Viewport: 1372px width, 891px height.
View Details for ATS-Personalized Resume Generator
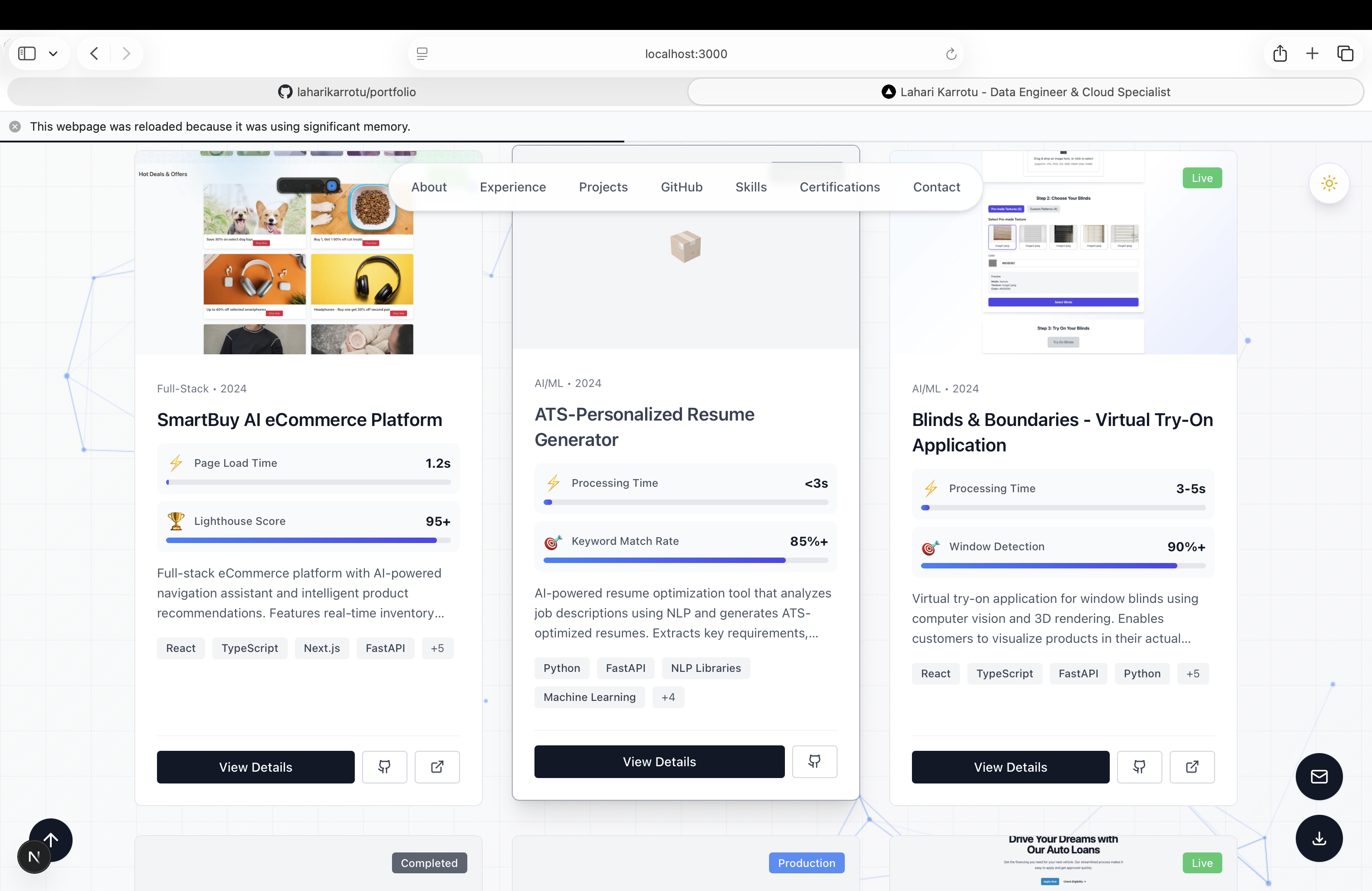659,761
